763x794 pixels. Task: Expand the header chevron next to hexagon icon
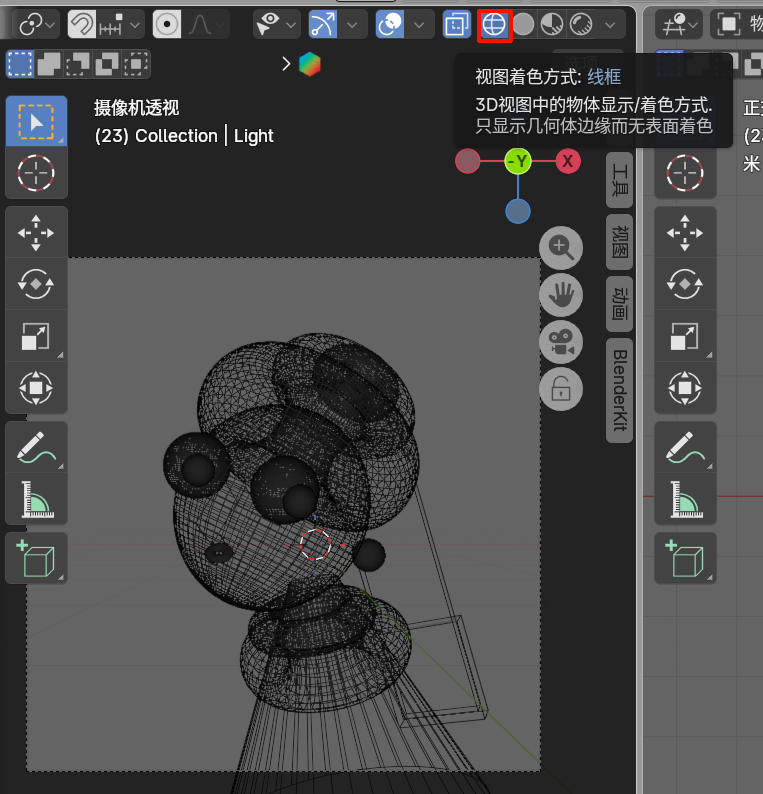(x=286, y=64)
